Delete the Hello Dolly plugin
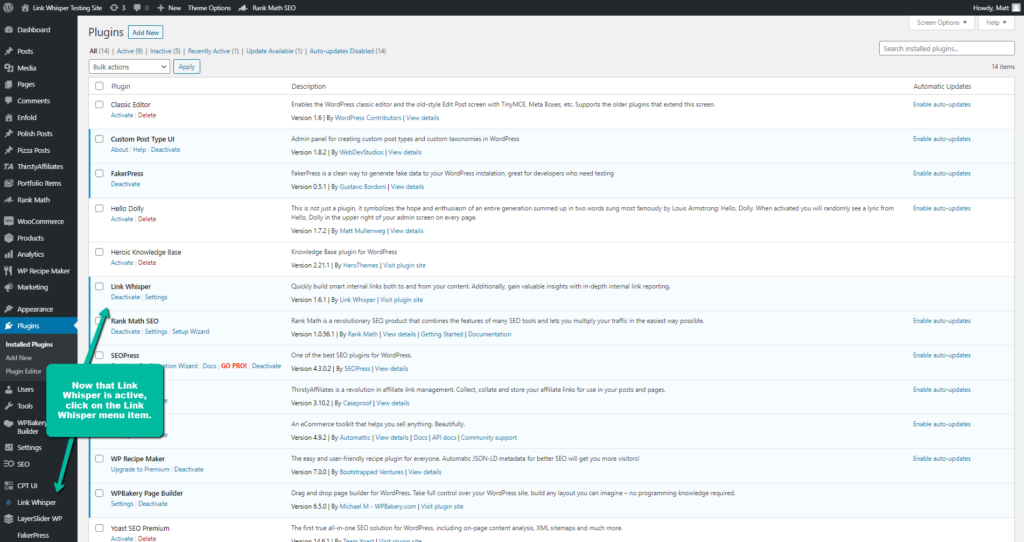The width and height of the screenshot is (1024, 542). (x=147, y=219)
